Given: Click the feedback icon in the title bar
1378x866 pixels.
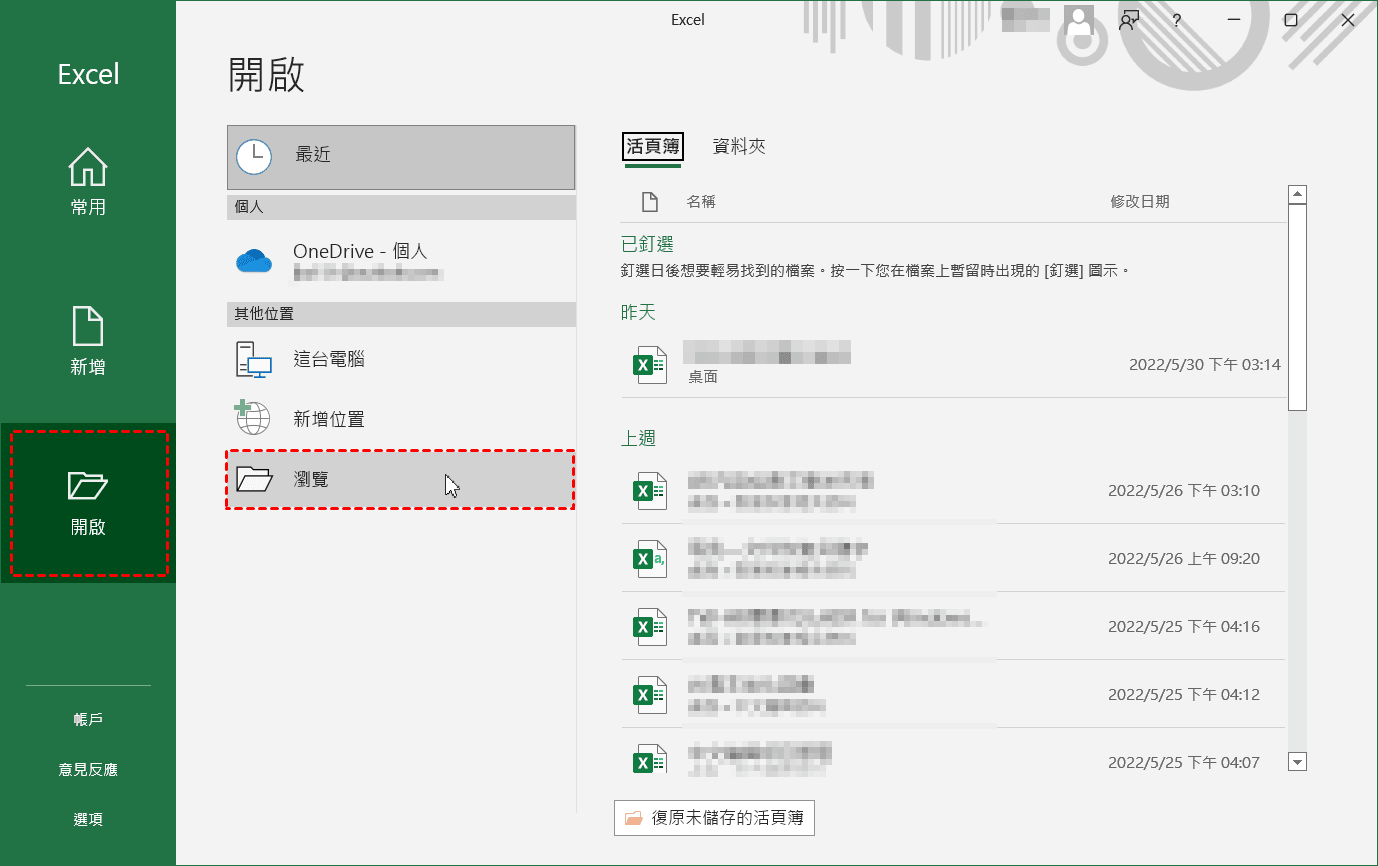Looking at the screenshot, I should pyautogui.click(x=1130, y=20).
